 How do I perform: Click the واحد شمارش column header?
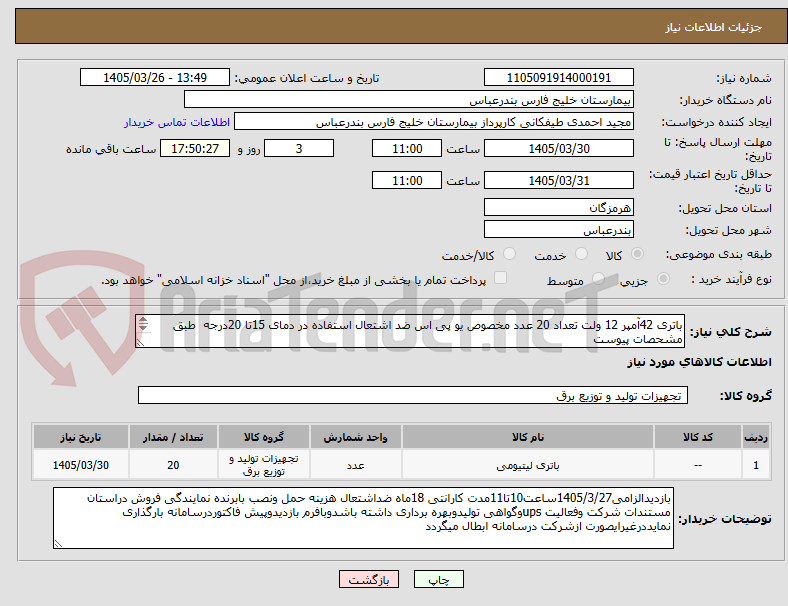coord(355,437)
